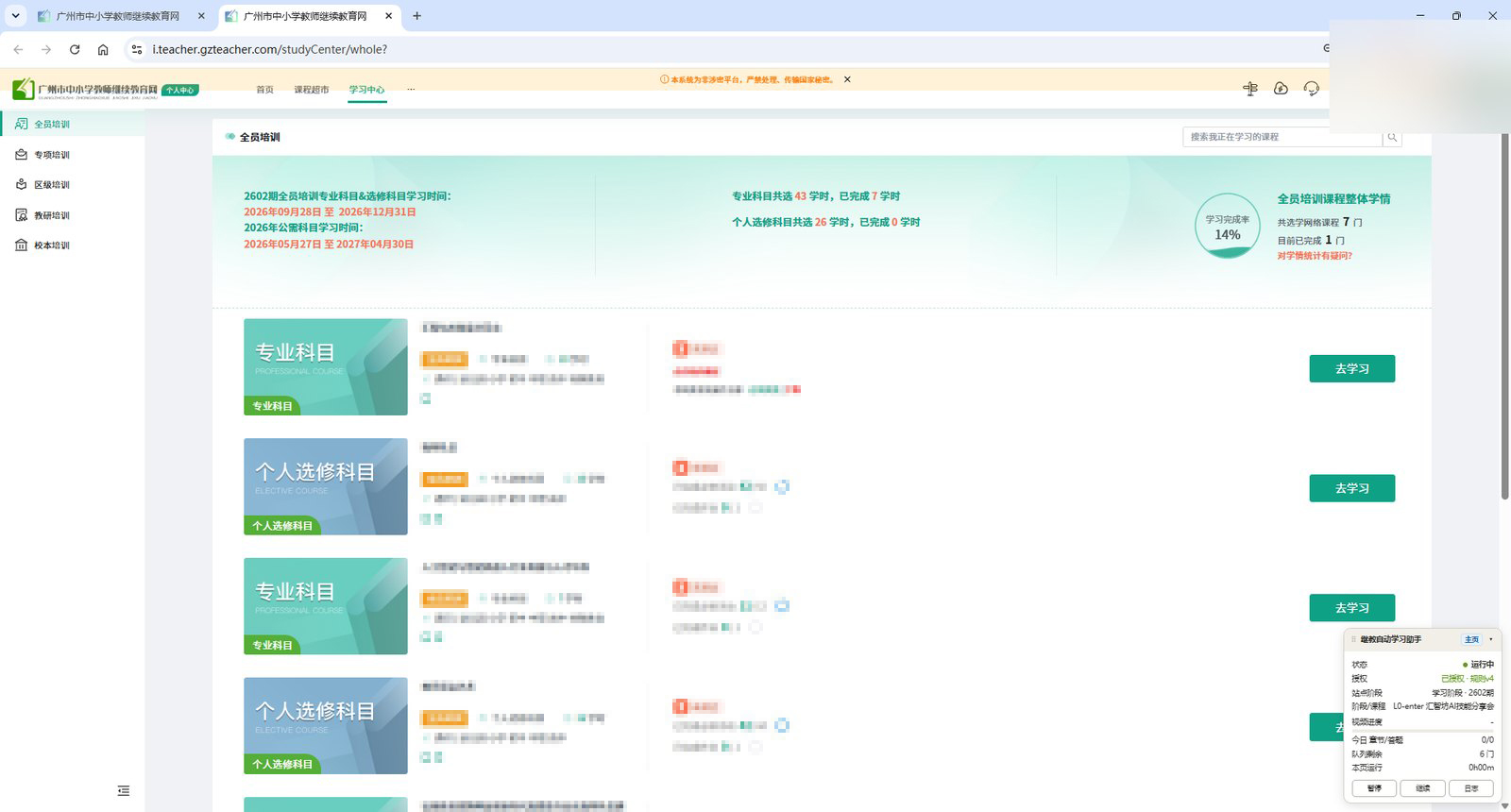Click the browser address bar URL
The image size is (1511, 812).
point(270,49)
